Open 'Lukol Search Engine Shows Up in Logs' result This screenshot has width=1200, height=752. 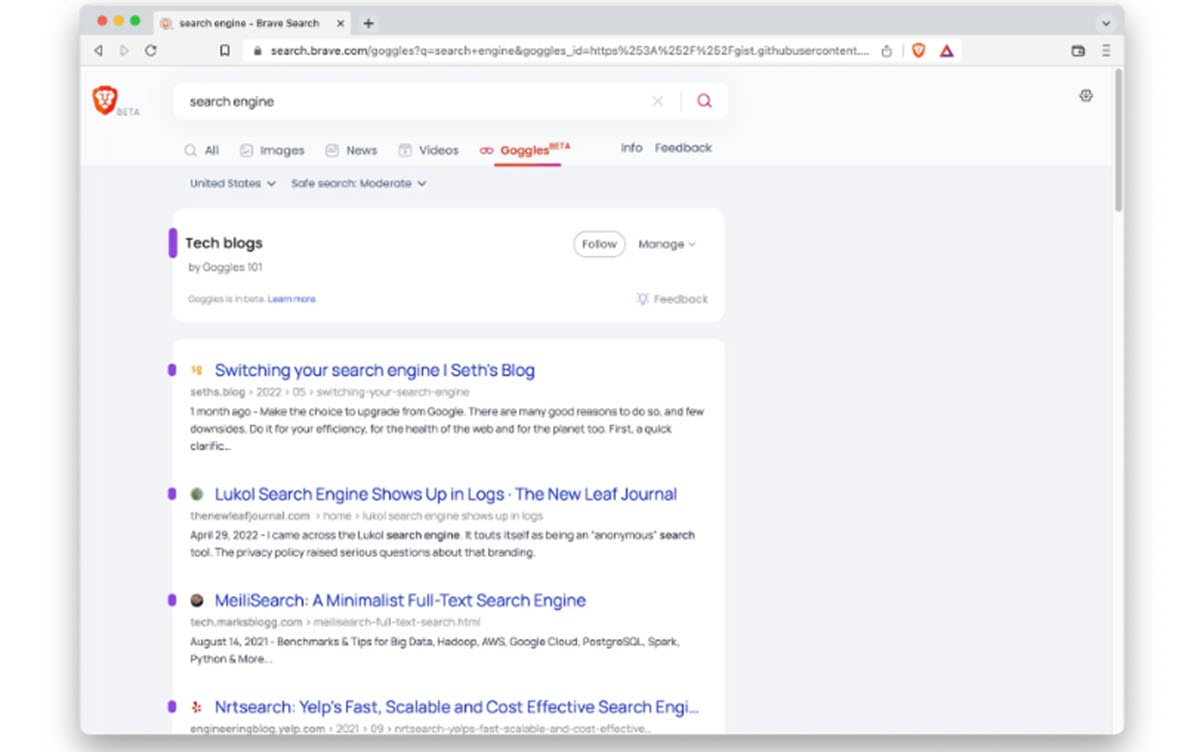click(x=446, y=494)
